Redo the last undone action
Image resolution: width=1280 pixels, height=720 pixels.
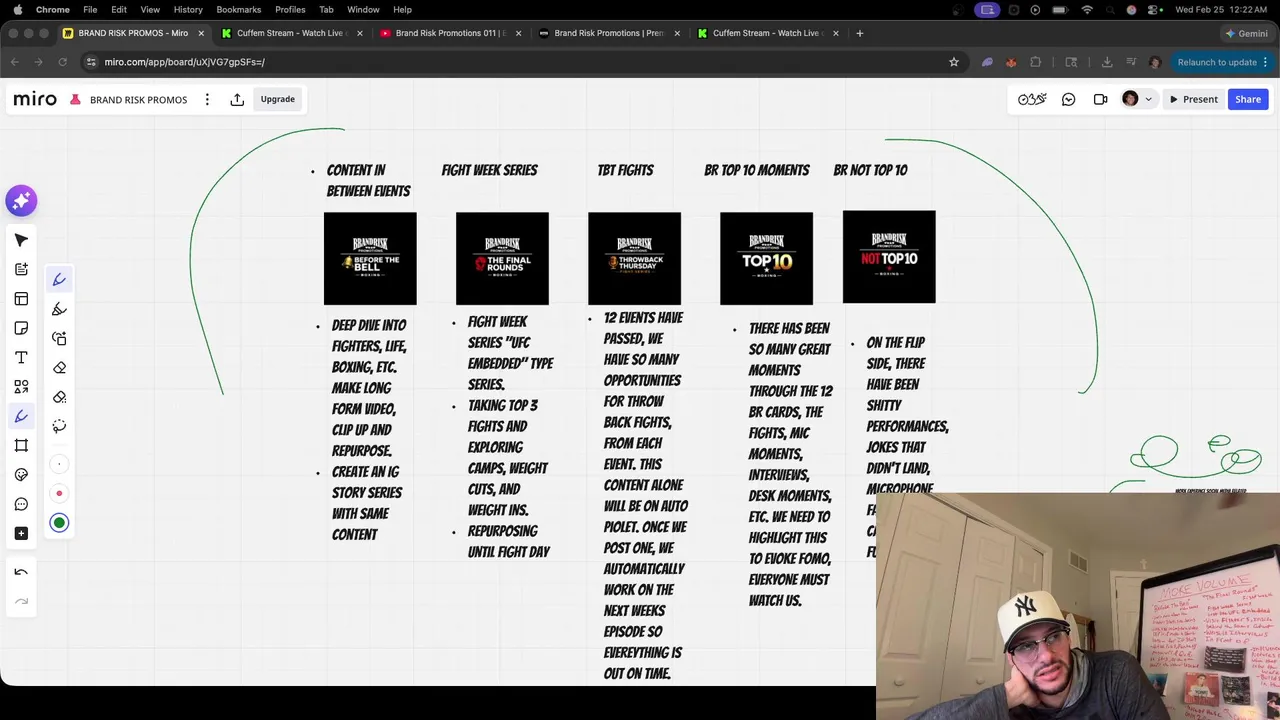tap(21, 601)
